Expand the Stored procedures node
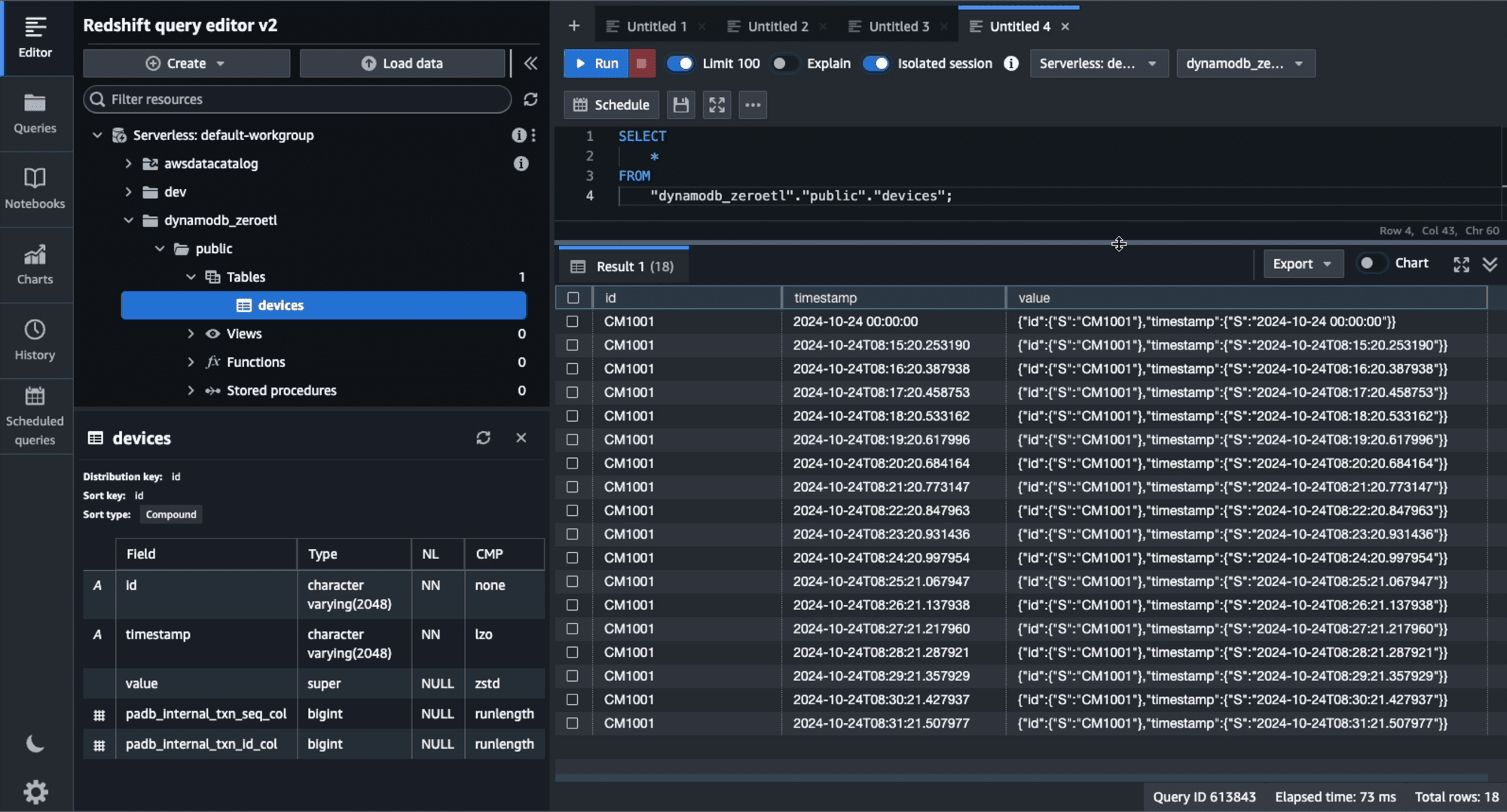The width and height of the screenshot is (1507, 812). pos(191,390)
